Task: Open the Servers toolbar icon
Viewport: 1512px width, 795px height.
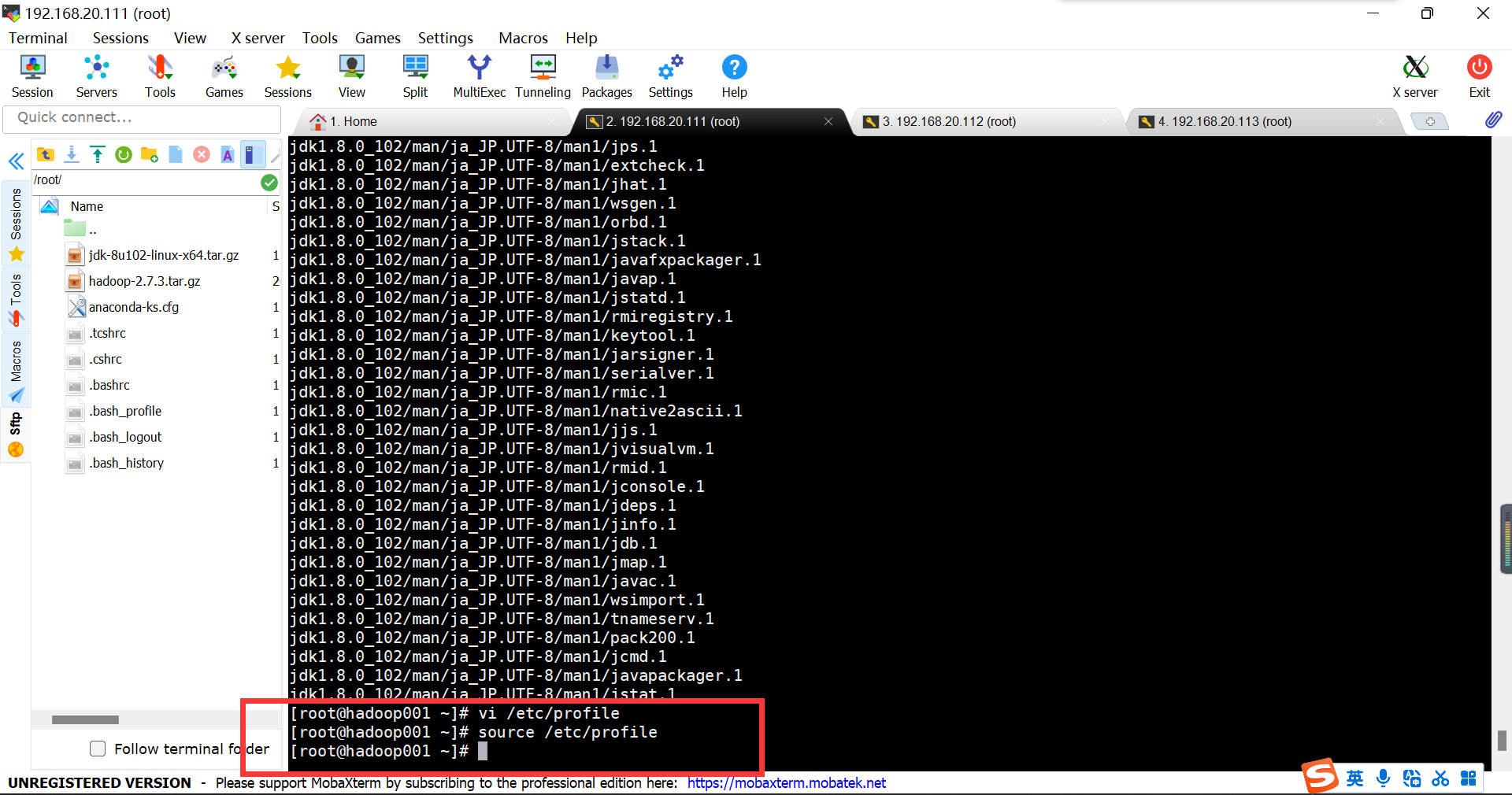Action: click(96, 76)
